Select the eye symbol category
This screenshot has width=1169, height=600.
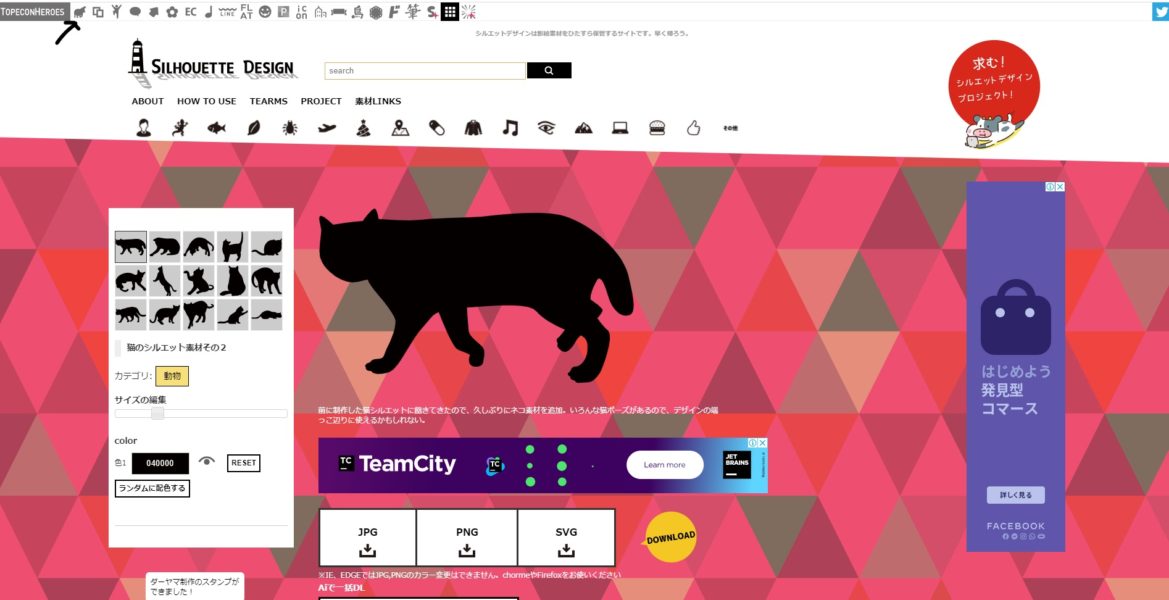(546, 127)
